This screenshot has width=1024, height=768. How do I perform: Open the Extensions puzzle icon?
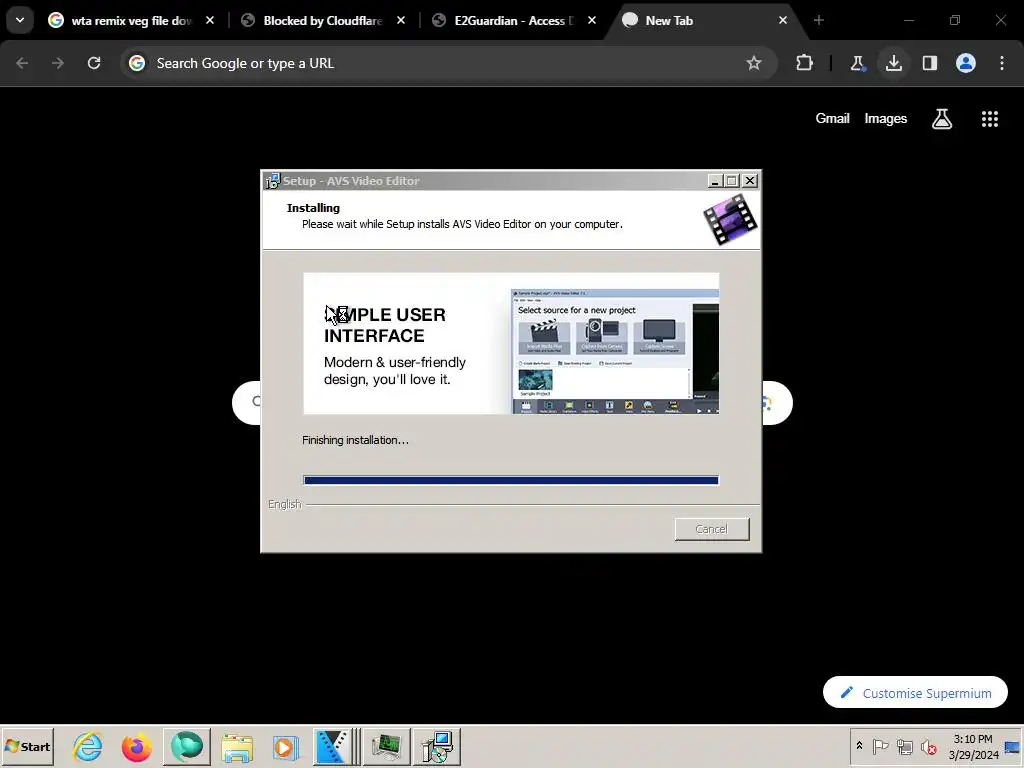[805, 63]
